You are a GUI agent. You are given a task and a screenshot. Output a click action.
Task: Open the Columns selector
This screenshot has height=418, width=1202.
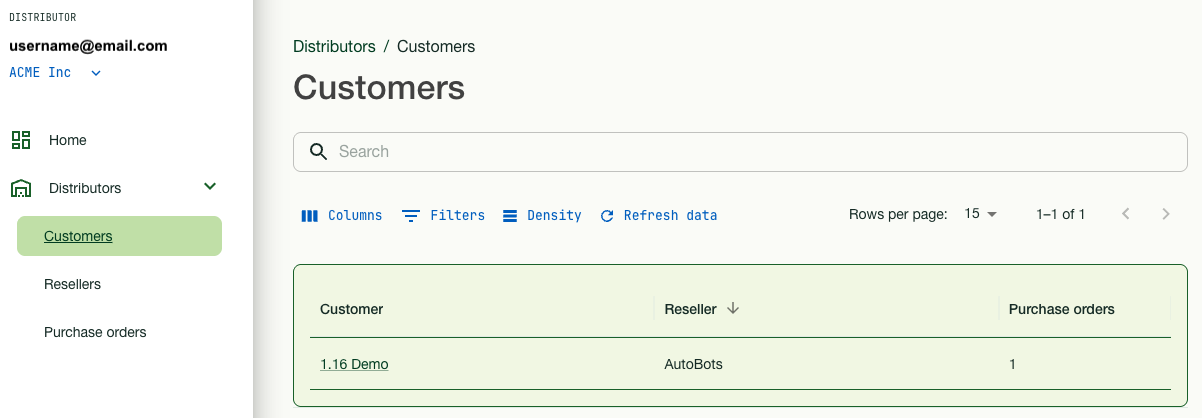point(342,215)
